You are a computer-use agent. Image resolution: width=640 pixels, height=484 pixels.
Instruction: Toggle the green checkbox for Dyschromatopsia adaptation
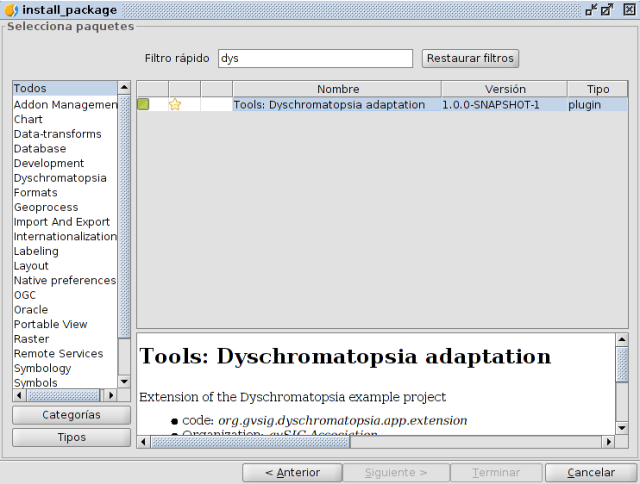coord(143,104)
